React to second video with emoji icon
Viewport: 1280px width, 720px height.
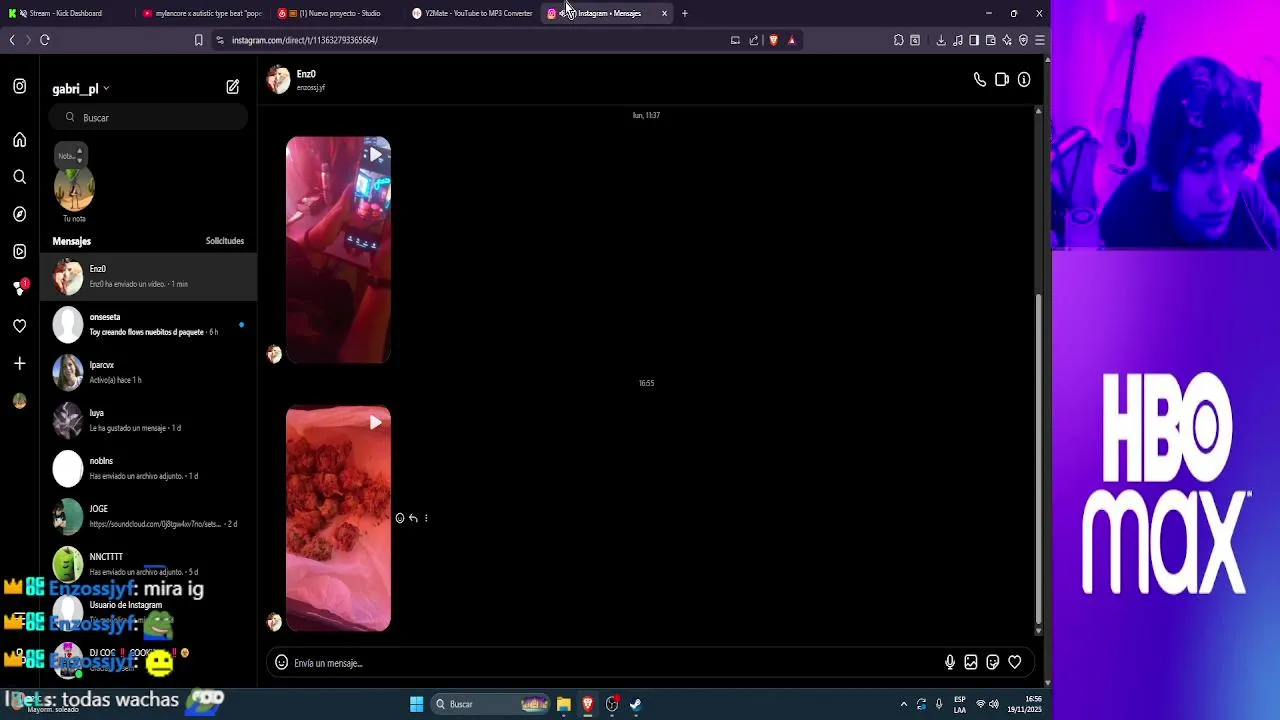399,518
